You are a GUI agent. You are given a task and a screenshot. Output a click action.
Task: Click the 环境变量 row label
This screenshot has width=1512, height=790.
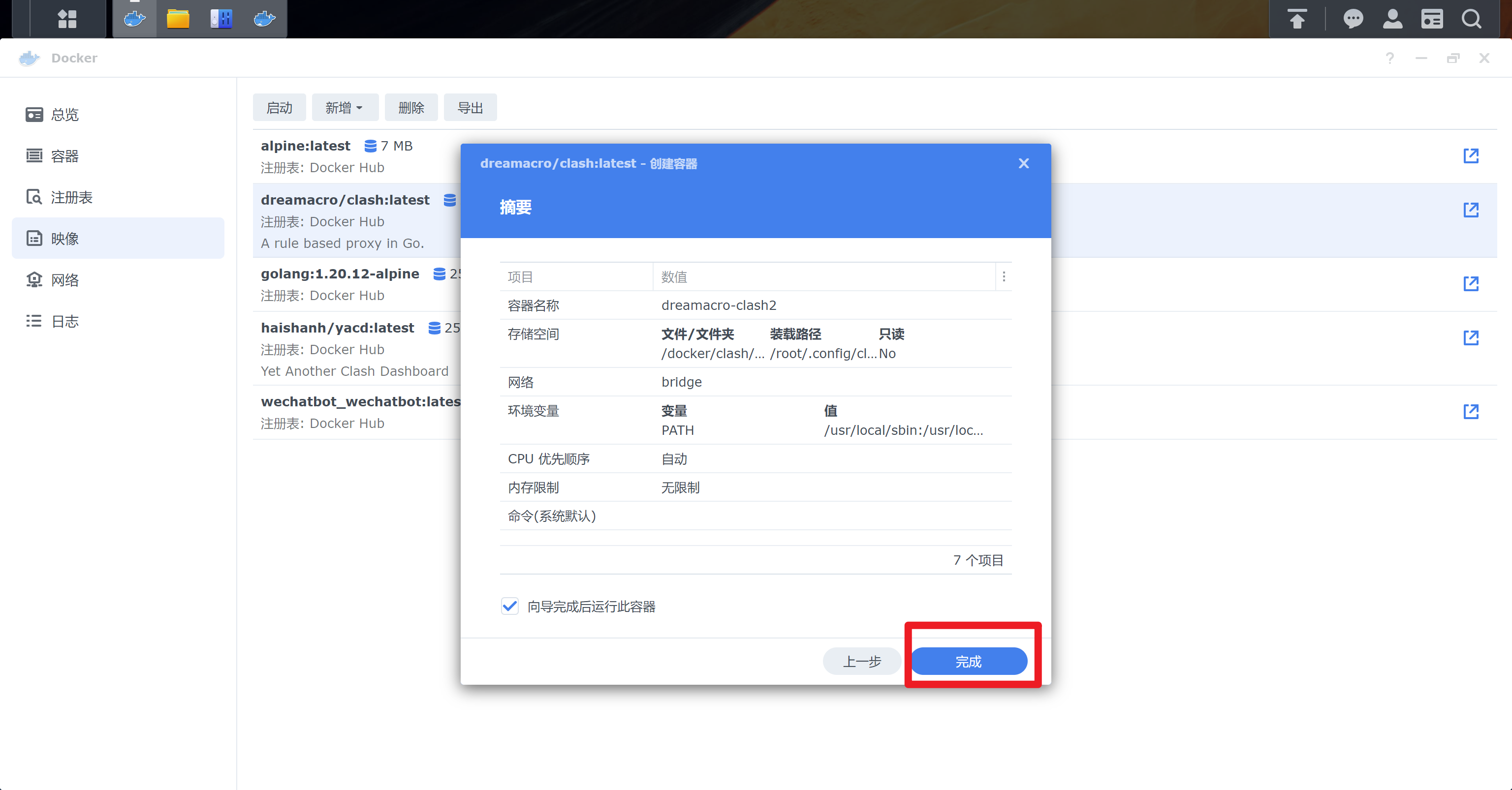click(533, 411)
